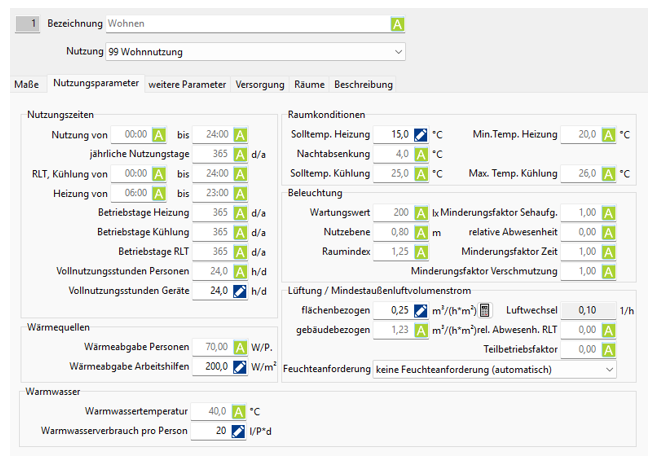The image size is (655, 463).
Task: Switch to the Maße tab
Action: (26, 85)
